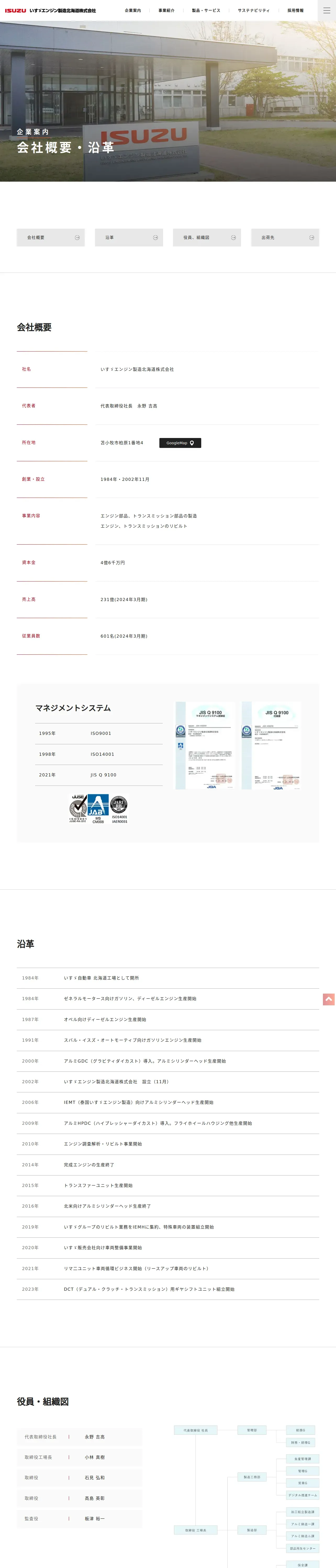Click the sales value 231億(2024年3月期)
The height and width of the screenshot is (1568, 336).
[x=124, y=599]
